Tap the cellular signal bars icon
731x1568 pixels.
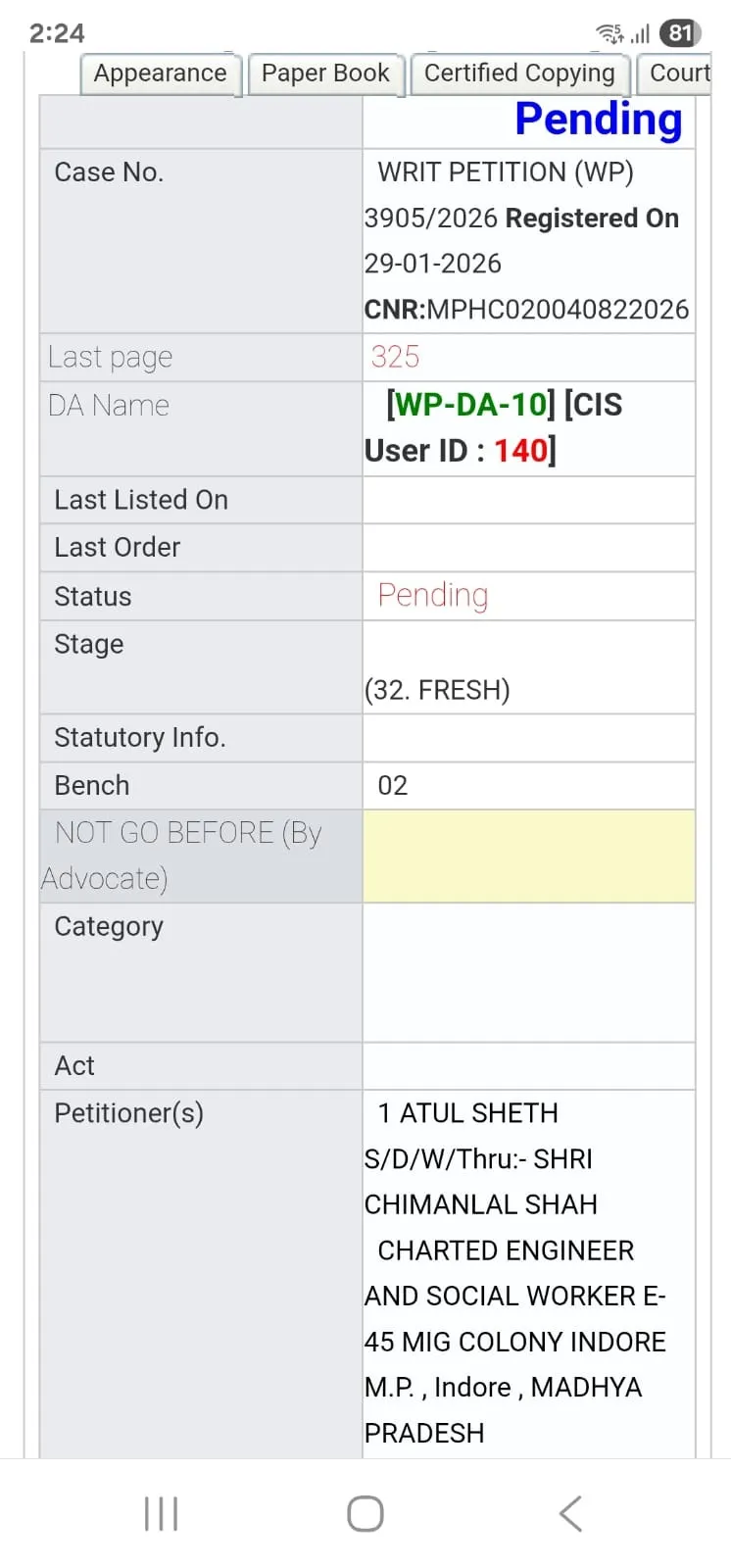640,34
